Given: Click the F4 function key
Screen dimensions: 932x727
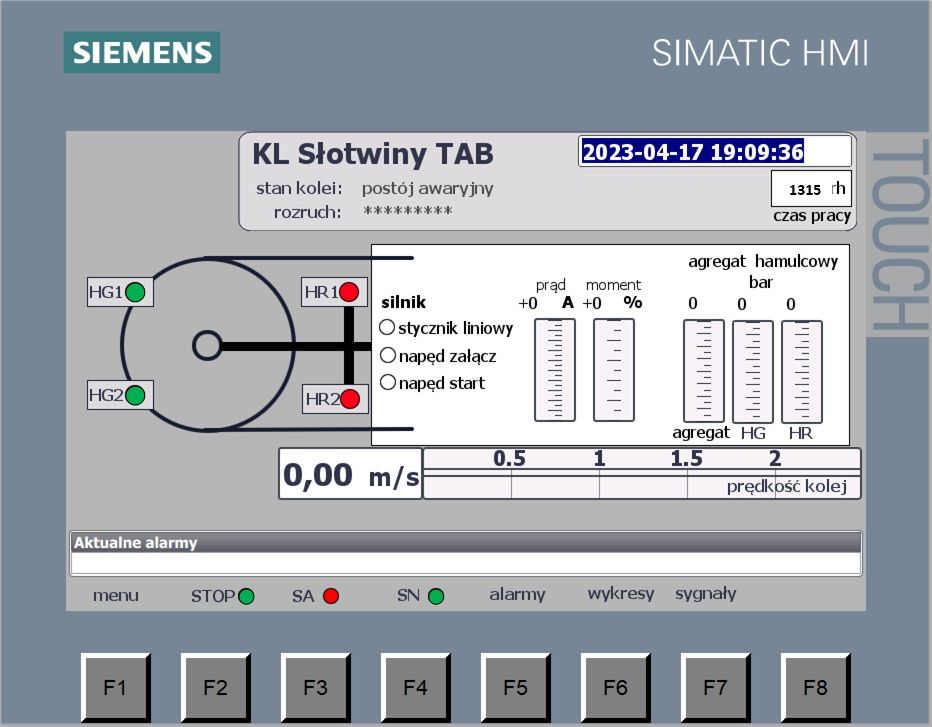Looking at the screenshot, I should [x=415, y=687].
